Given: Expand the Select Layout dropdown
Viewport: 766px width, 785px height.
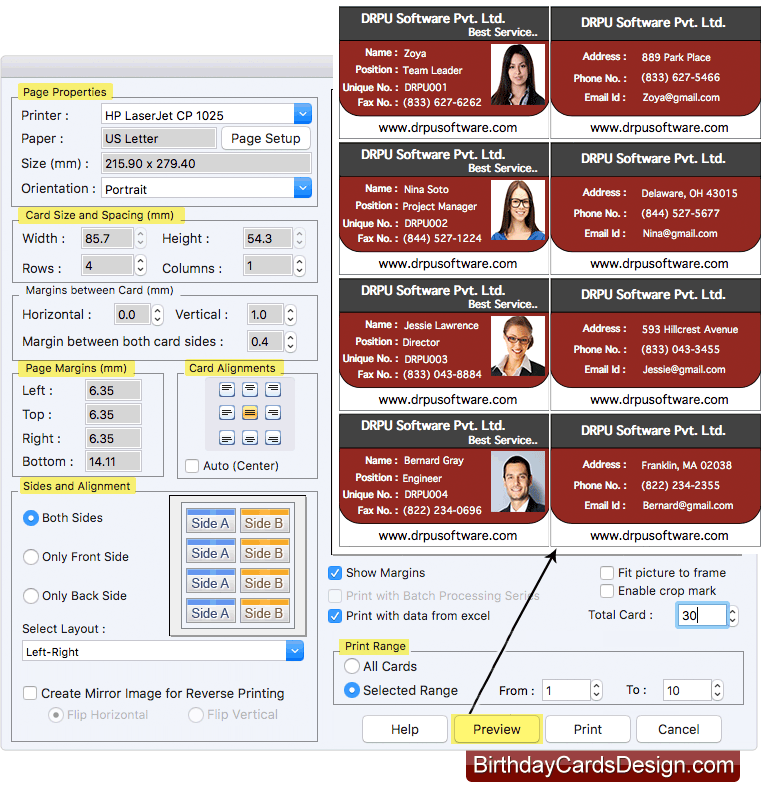Looking at the screenshot, I should 295,651.
